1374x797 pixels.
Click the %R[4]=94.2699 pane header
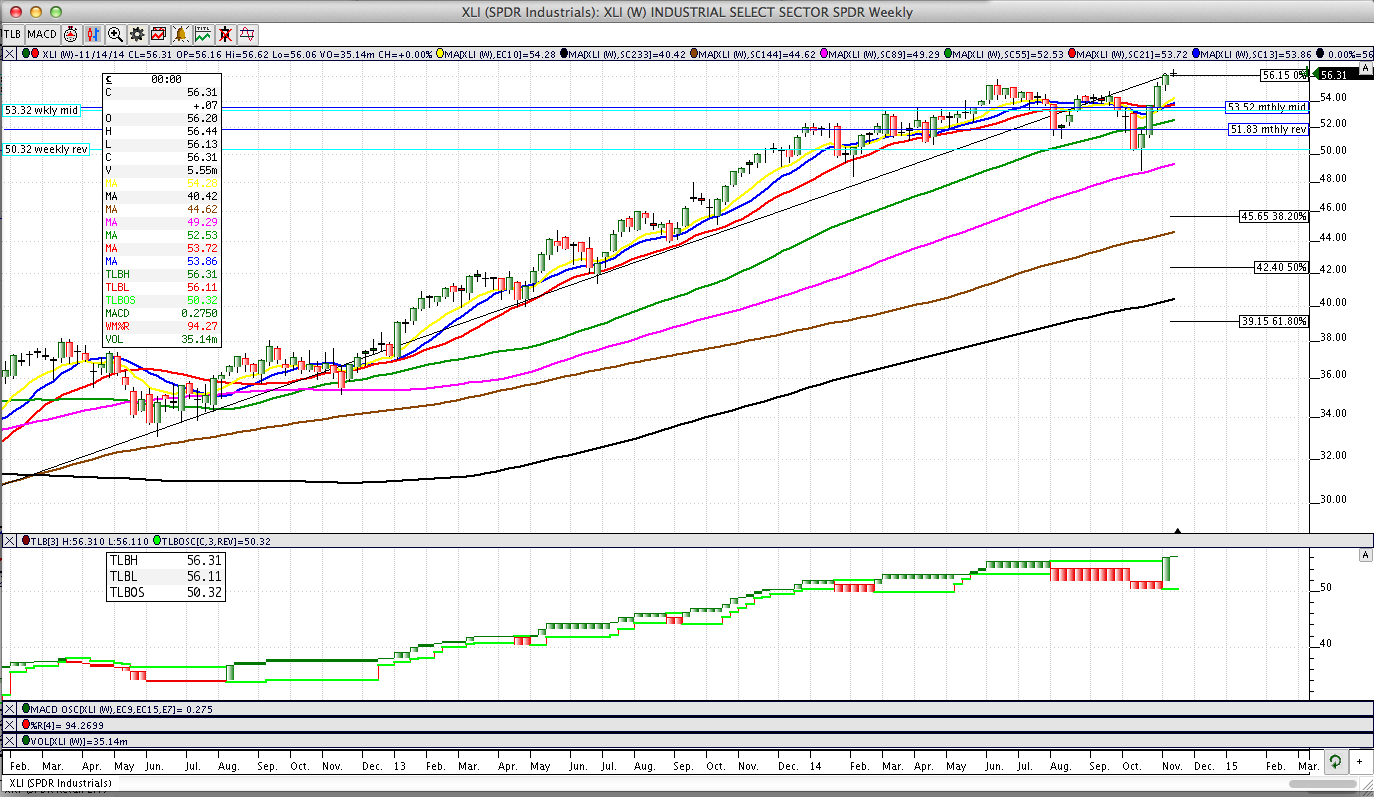pyautogui.click(x=686, y=725)
